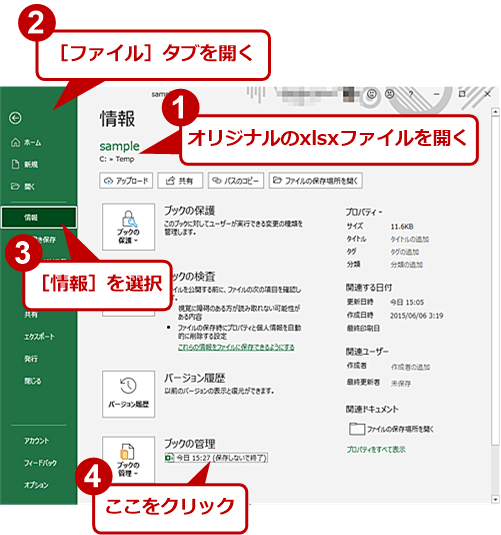The image size is (501, 535).
Task: Open the ブックの管理 (Manage Workbook) dropdown
Action: [128, 459]
